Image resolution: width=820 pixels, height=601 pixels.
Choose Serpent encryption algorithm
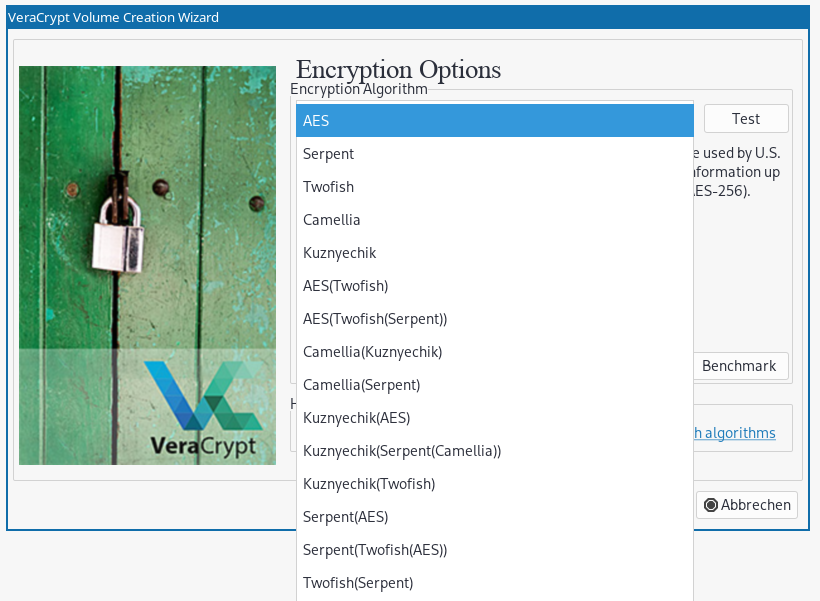tap(495, 154)
